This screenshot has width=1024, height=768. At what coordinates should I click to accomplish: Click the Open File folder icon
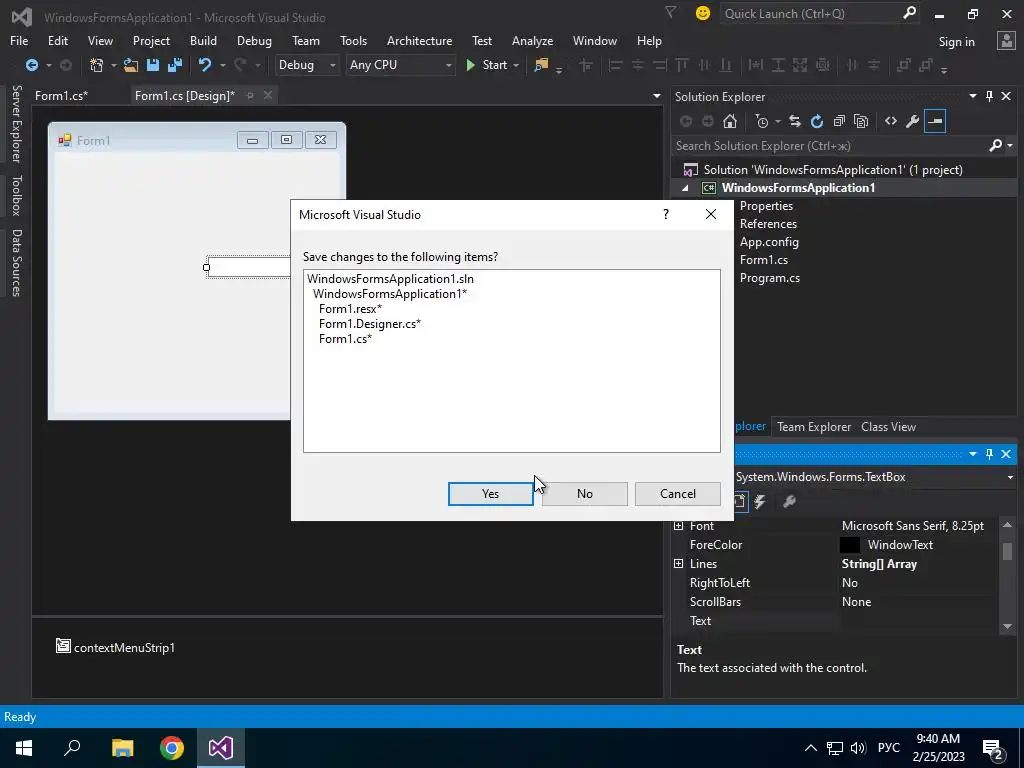[x=131, y=65]
